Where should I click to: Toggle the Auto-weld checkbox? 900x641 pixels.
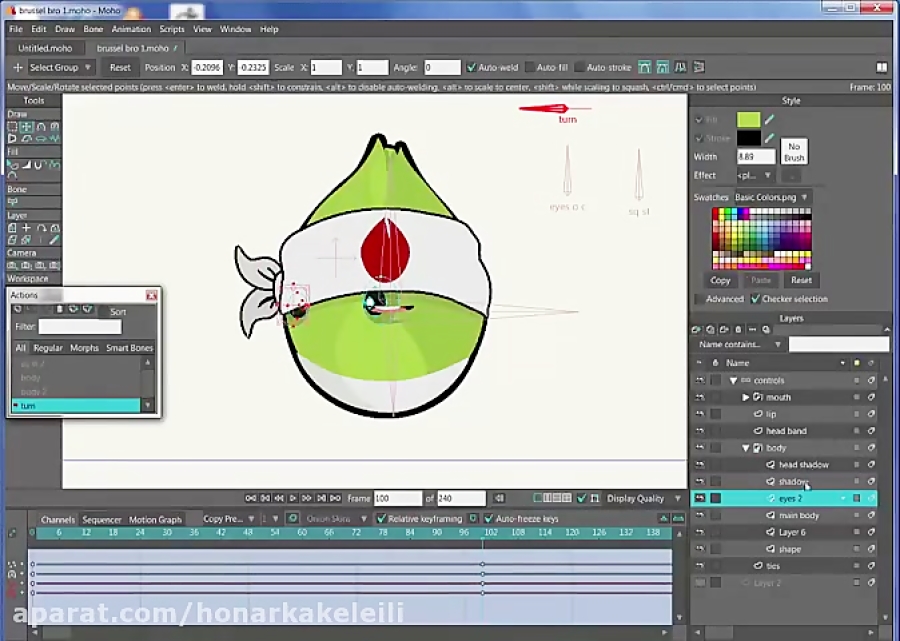click(471, 68)
